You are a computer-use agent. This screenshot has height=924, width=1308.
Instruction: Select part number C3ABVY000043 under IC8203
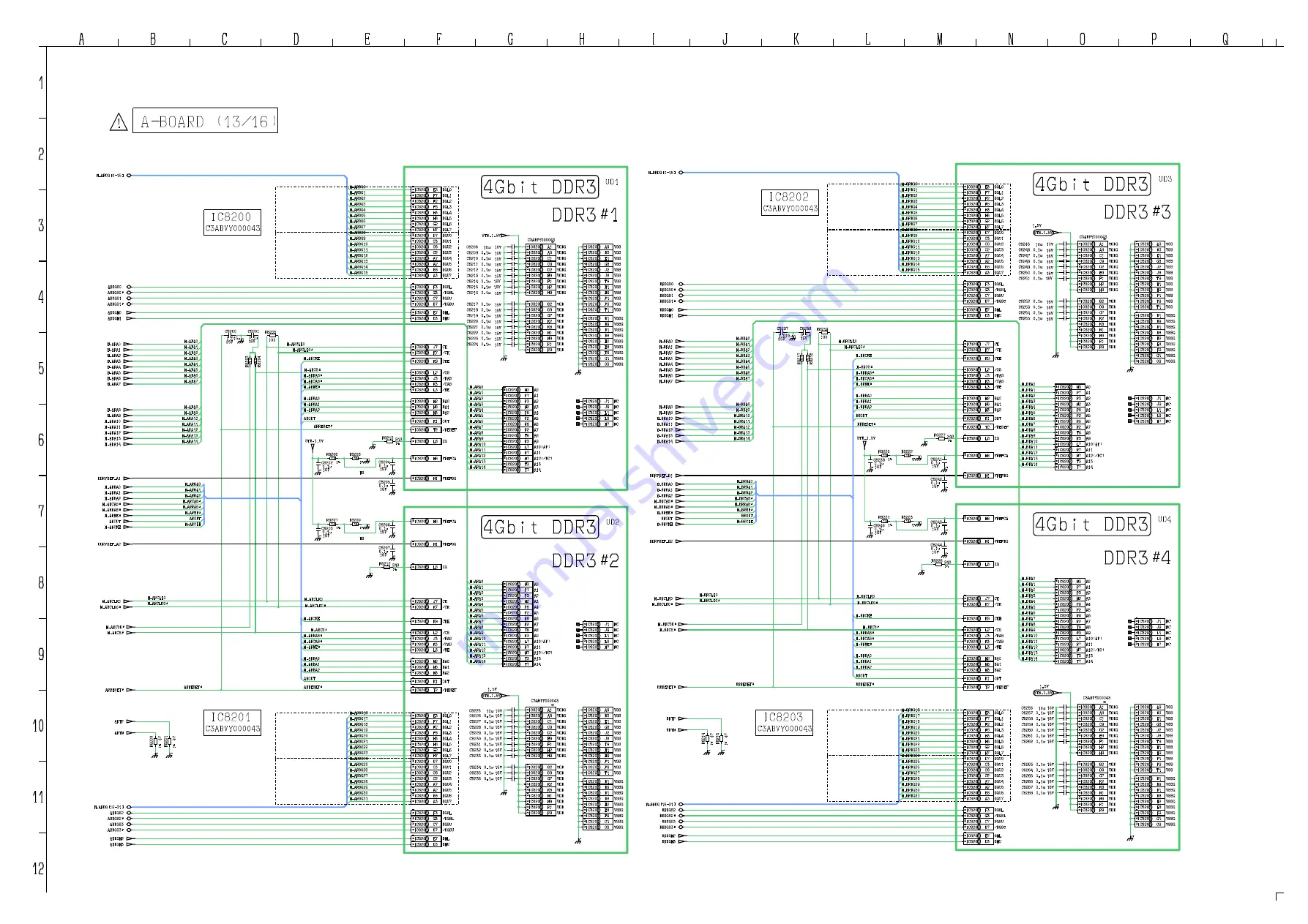click(x=785, y=729)
